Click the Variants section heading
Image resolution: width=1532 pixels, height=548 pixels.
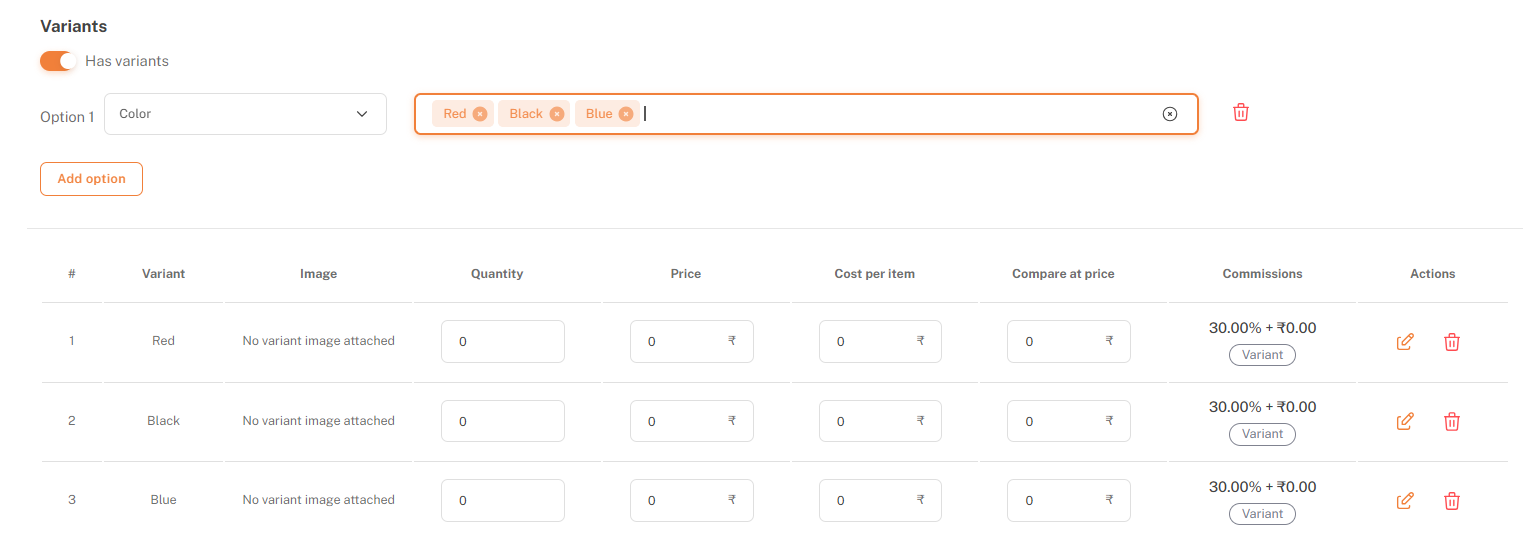pos(74,26)
